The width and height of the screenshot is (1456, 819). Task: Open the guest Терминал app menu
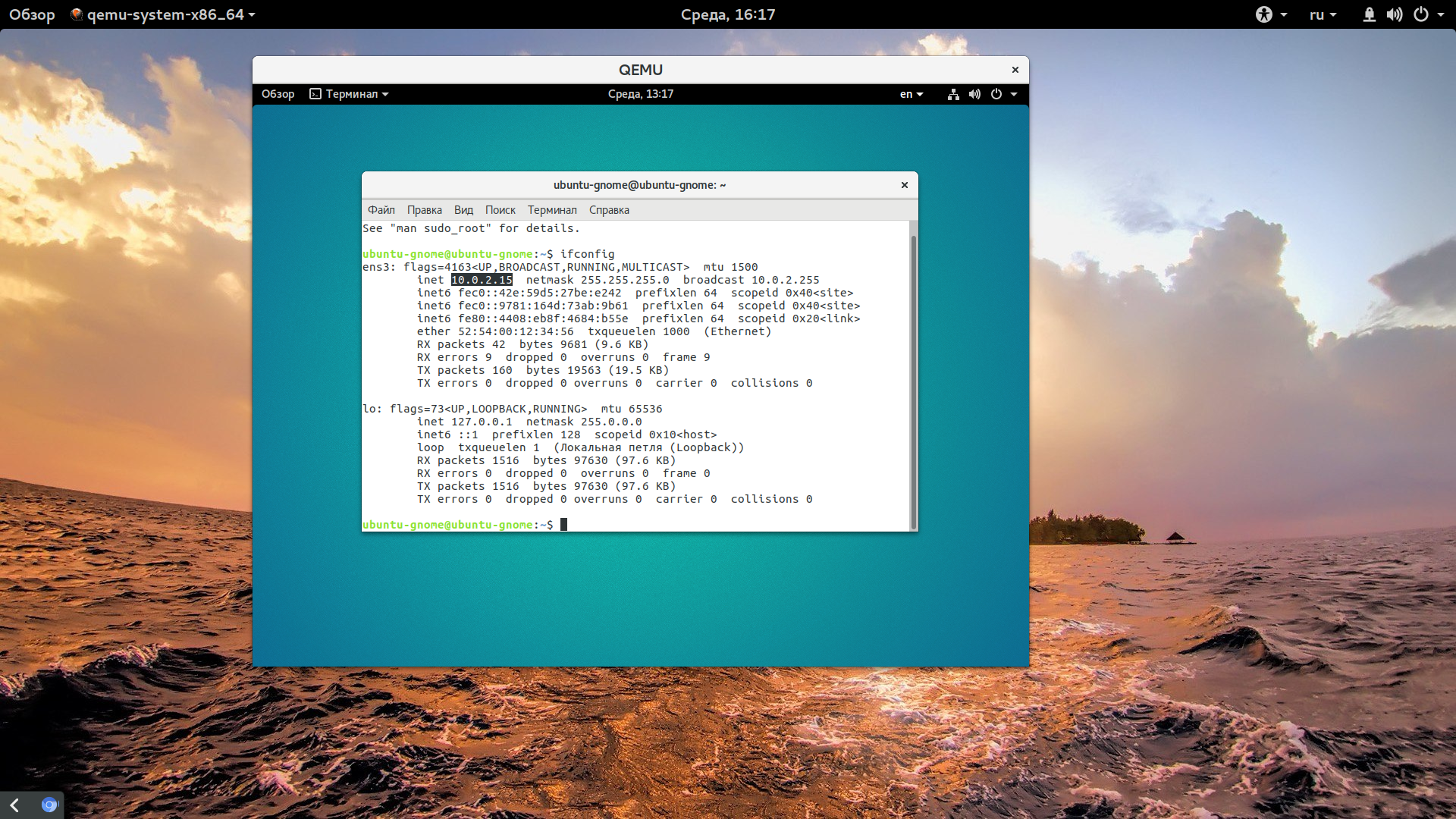(x=349, y=94)
